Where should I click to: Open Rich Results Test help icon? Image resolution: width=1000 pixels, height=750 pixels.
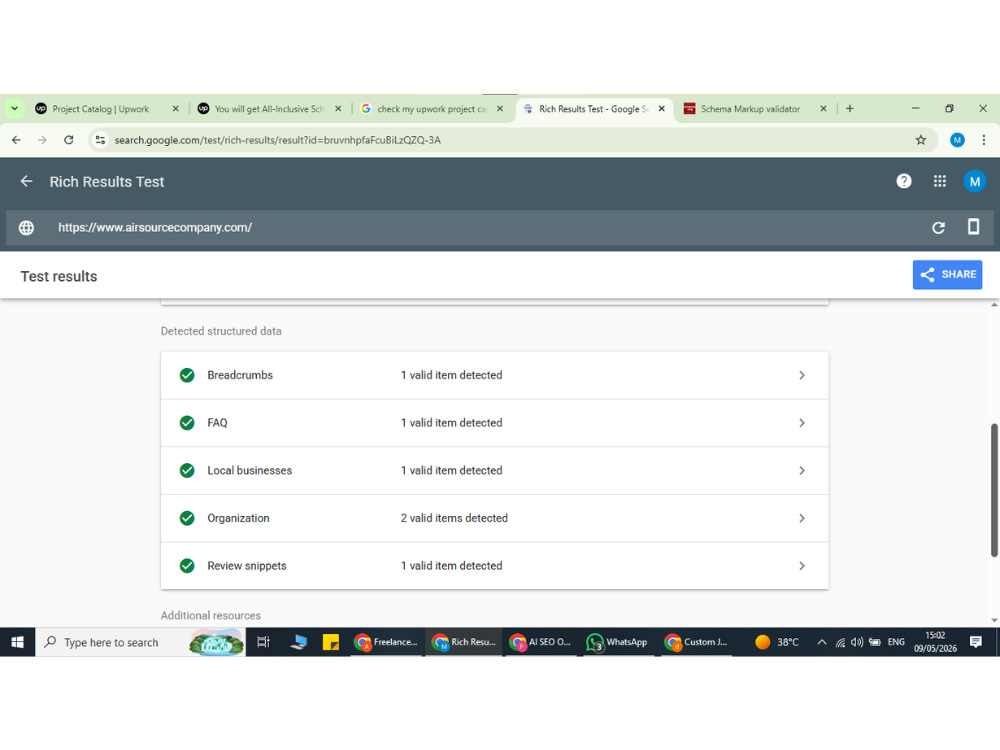click(x=903, y=182)
